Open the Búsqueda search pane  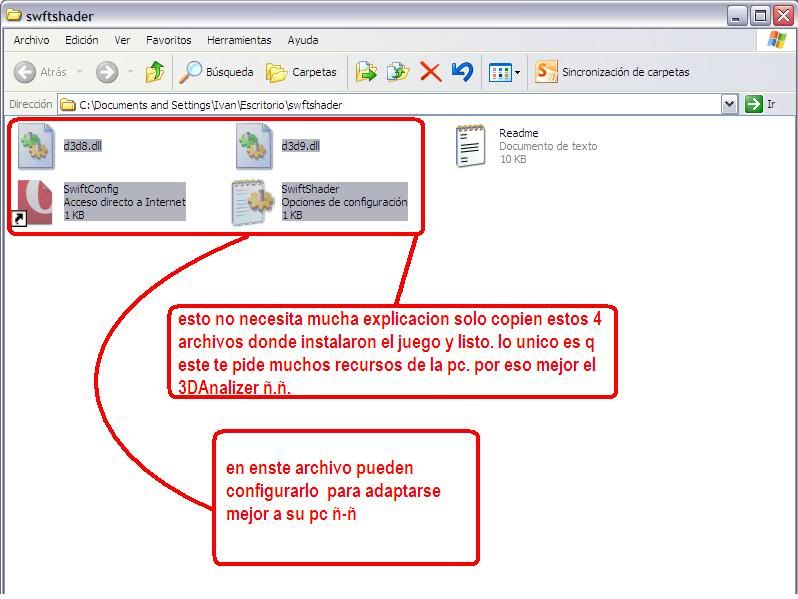(x=216, y=72)
